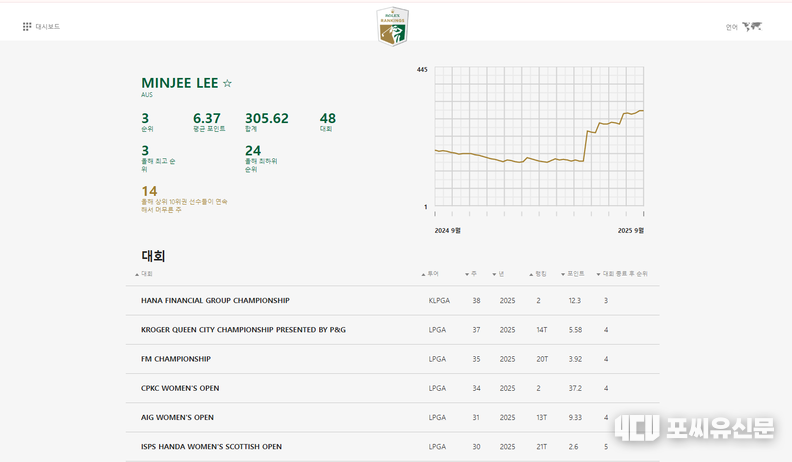The width and height of the screenshot is (792, 462).
Task: Select FM Championship row
Action: [392, 359]
